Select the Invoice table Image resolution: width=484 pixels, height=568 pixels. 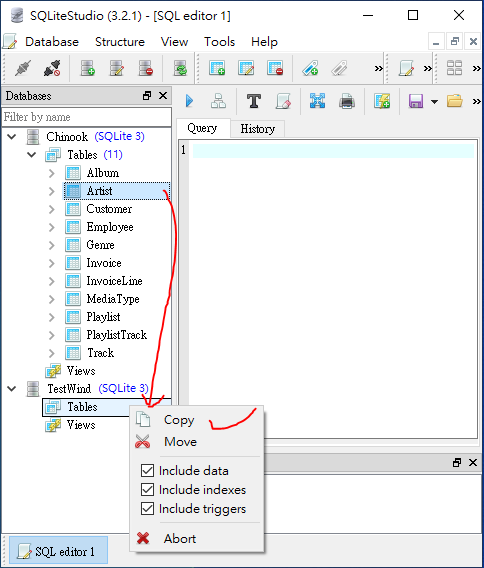[x=104, y=263]
